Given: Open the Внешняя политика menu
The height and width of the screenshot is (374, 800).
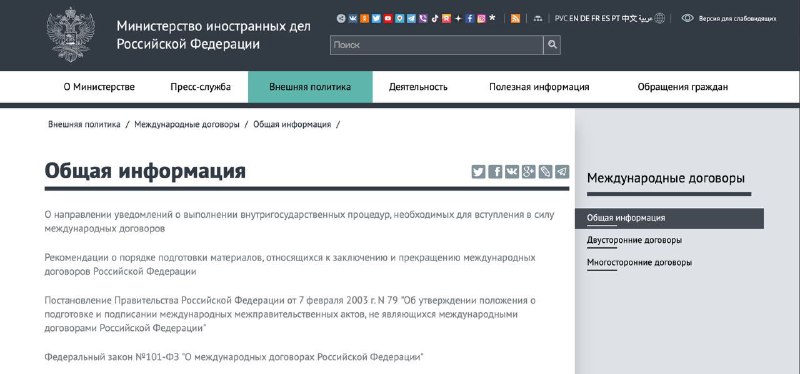Looking at the screenshot, I should [x=310, y=87].
